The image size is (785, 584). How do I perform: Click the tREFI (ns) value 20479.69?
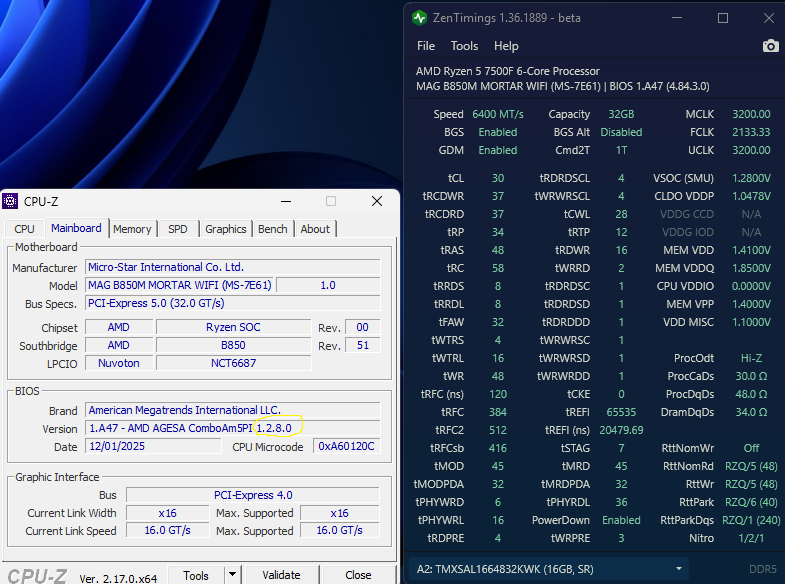(x=621, y=430)
